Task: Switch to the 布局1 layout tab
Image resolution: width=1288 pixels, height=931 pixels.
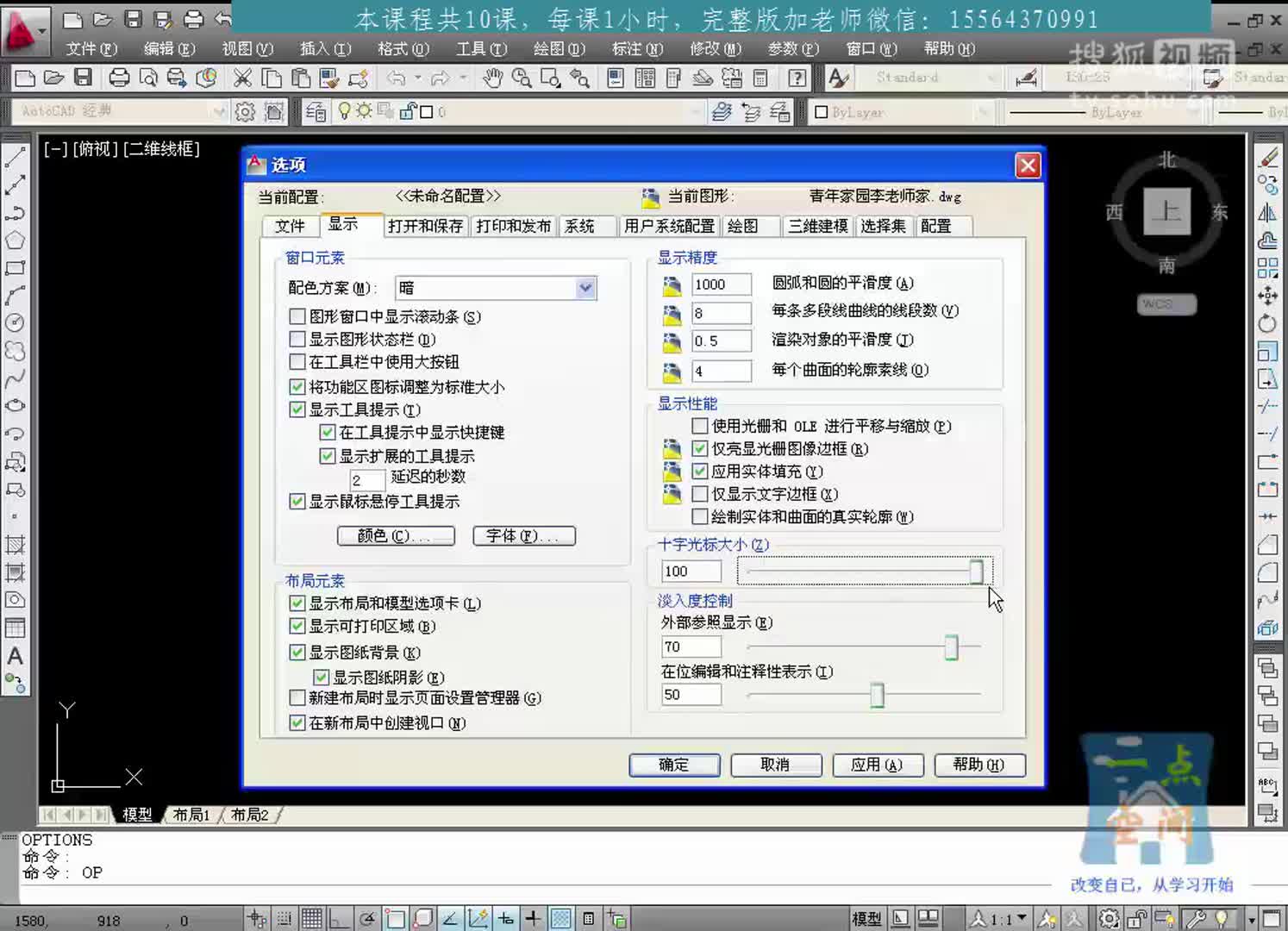Action: tap(191, 814)
